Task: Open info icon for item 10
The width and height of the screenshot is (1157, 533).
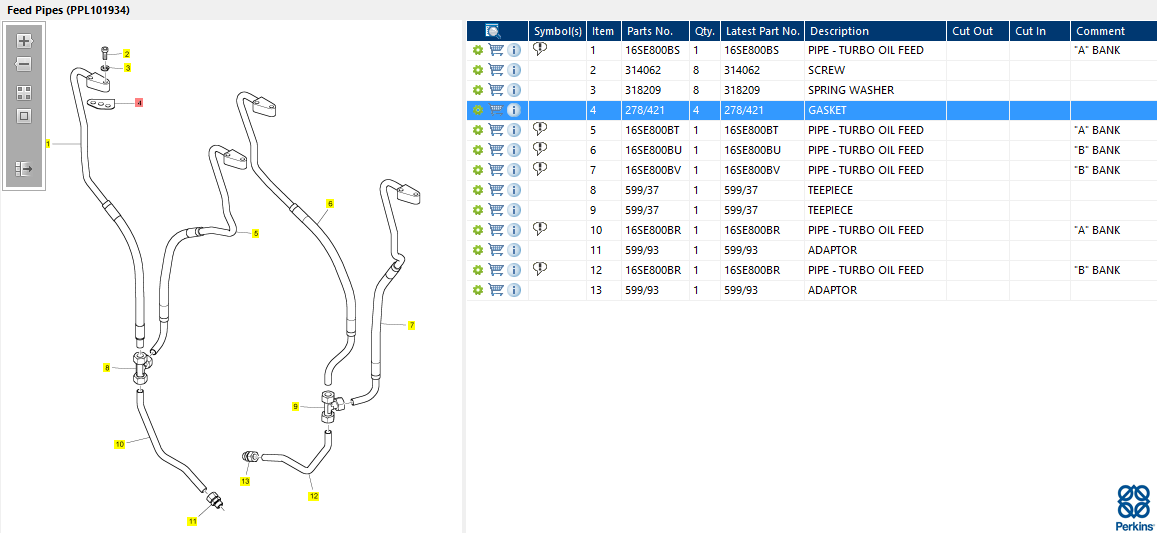Action: click(514, 230)
